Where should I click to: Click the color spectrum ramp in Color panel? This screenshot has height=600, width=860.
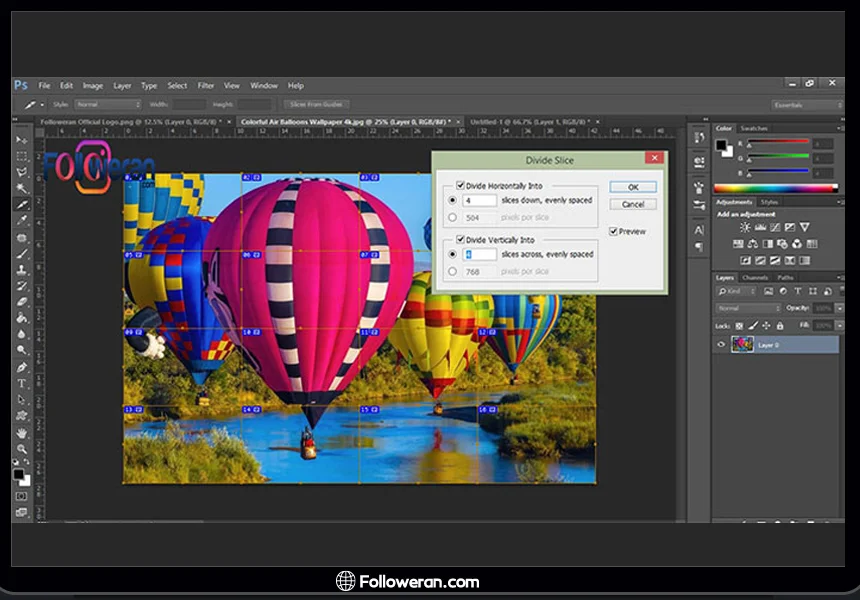[x=775, y=188]
